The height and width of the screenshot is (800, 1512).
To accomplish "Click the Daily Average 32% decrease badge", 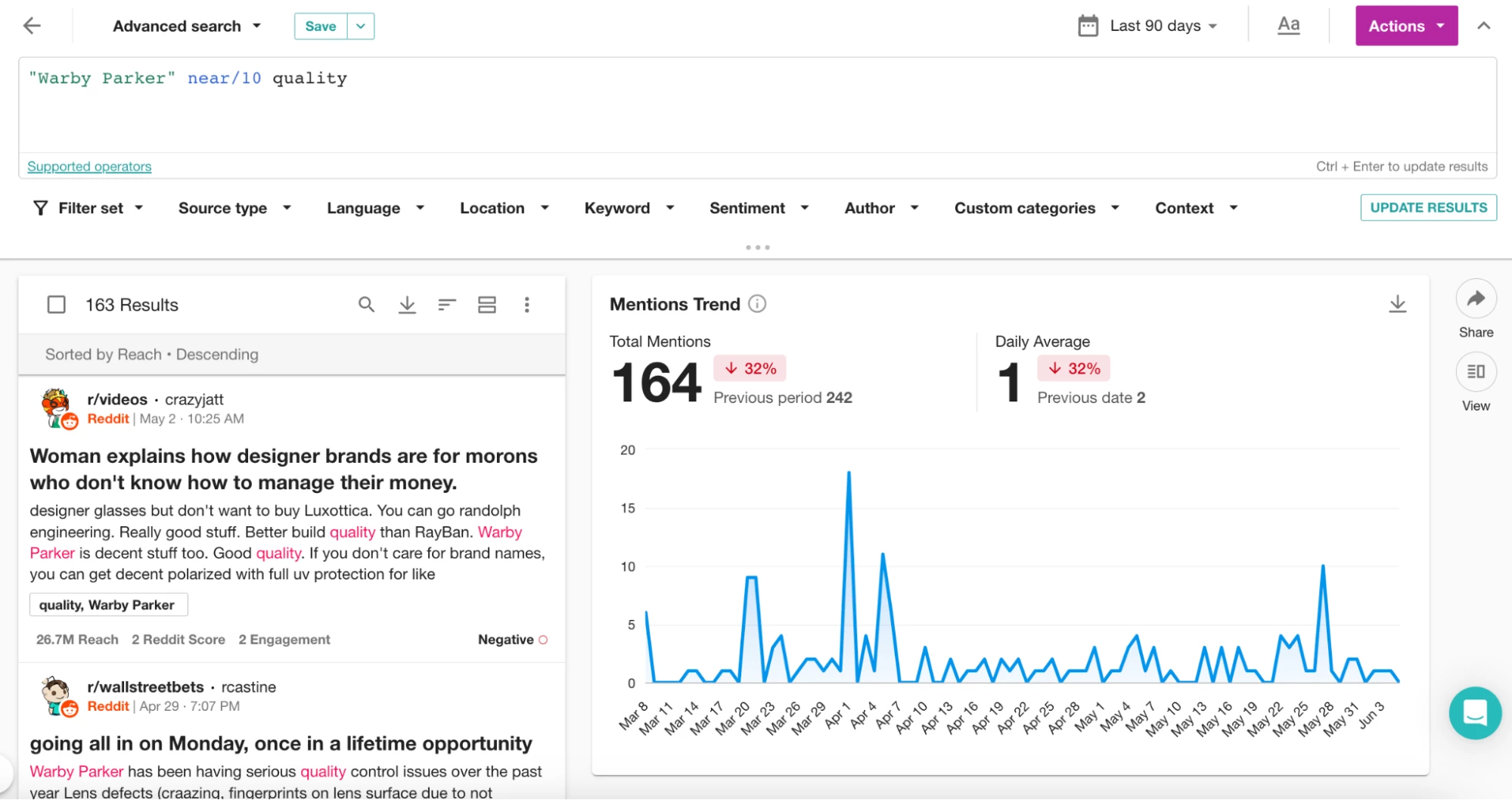I will (x=1073, y=368).
